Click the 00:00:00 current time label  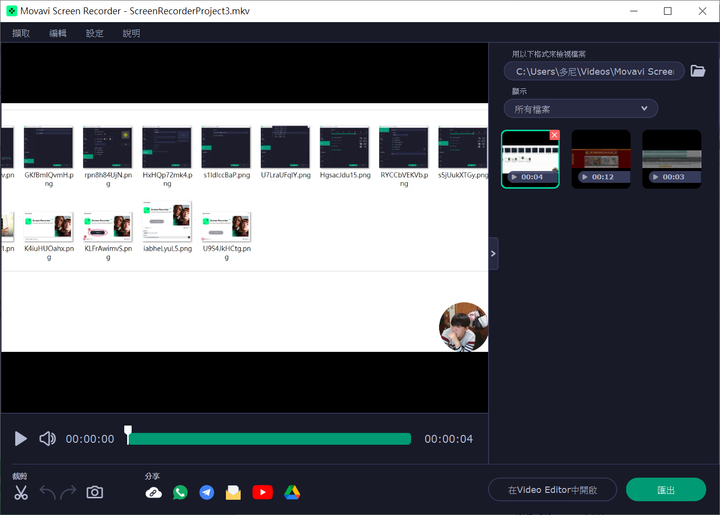pyautogui.click(x=90, y=439)
